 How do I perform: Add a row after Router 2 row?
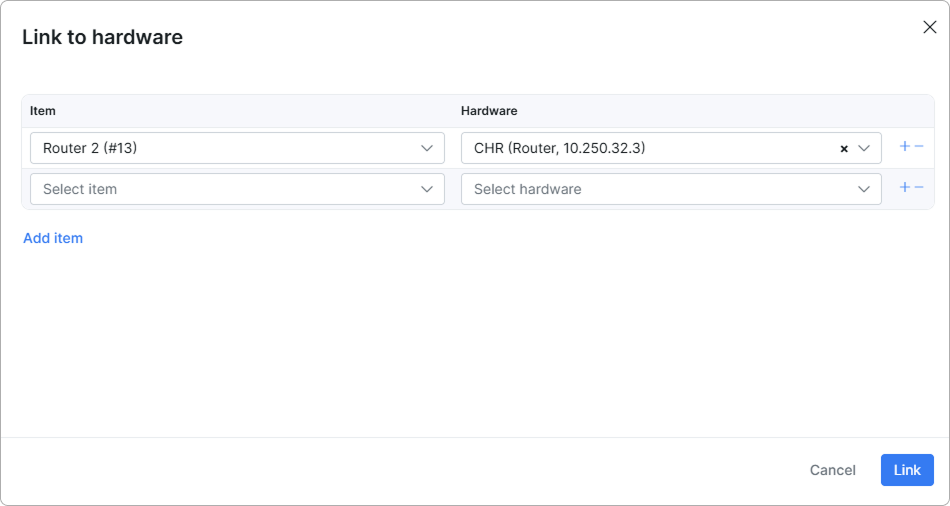pos(905,146)
